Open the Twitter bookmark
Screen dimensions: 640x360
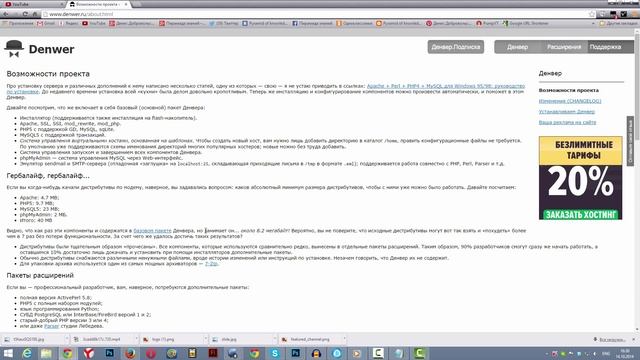(224, 24)
